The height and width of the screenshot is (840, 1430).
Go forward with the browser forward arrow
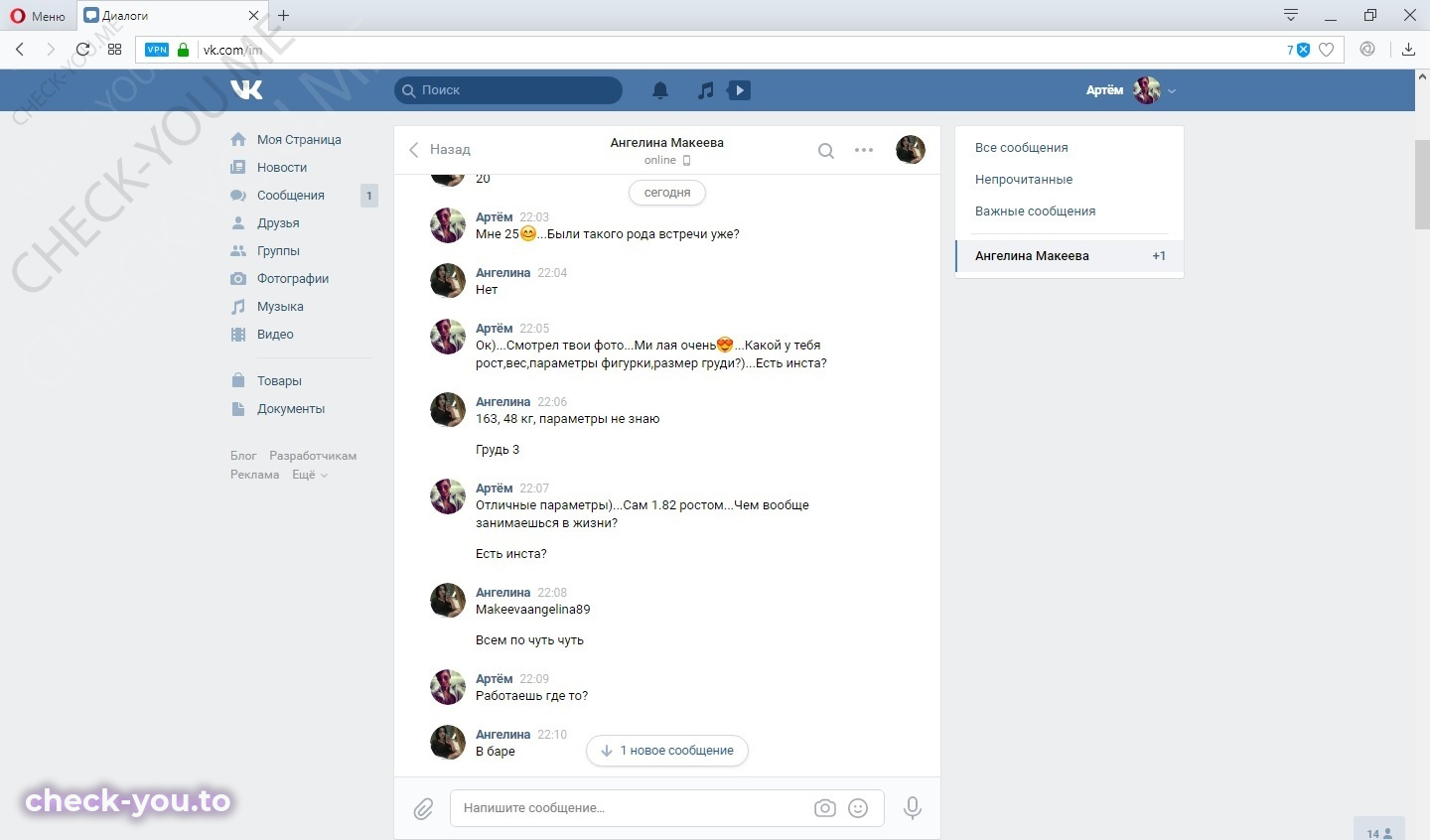(x=51, y=49)
